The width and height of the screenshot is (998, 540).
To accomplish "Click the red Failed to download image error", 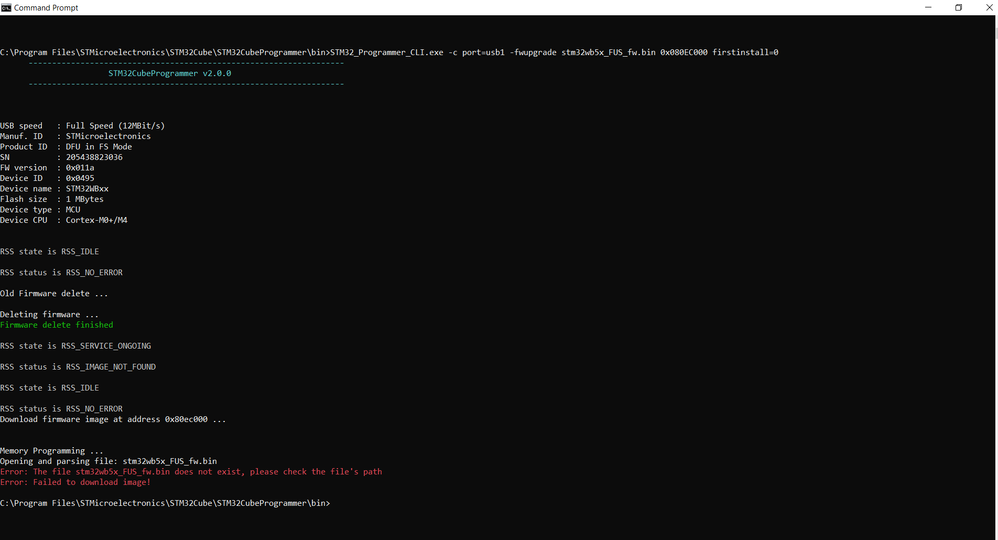I will coord(75,482).
